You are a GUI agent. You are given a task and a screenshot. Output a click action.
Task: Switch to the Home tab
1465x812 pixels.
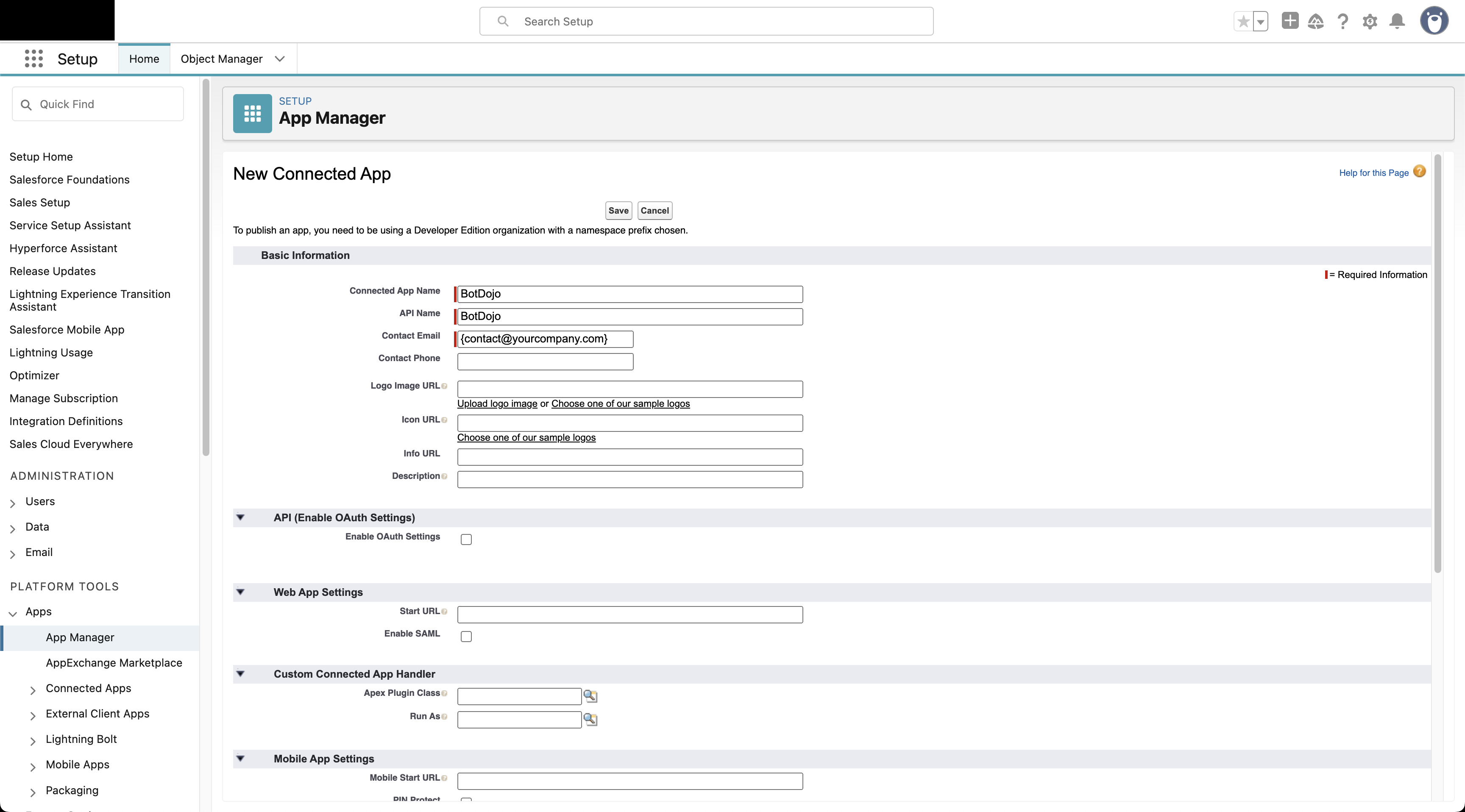pos(144,58)
